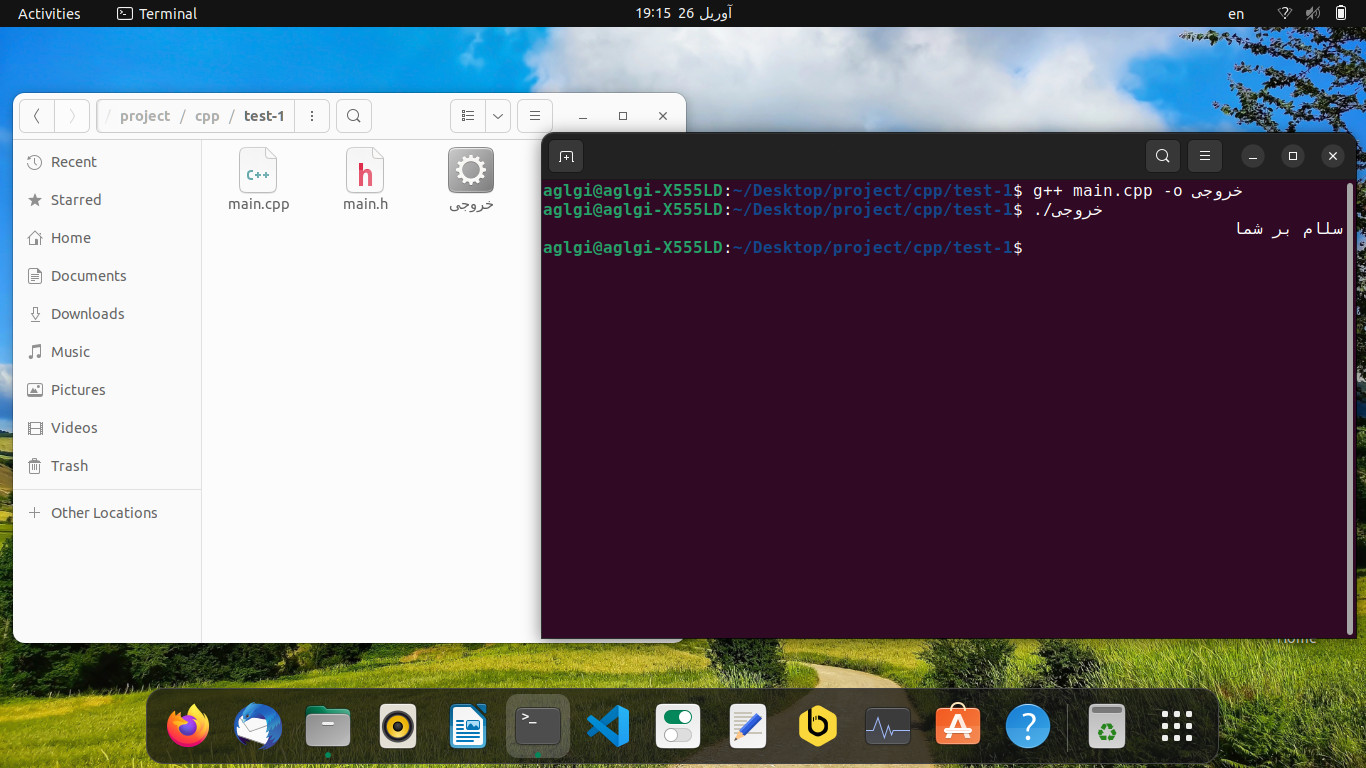The width and height of the screenshot is (1366, 768).
Task: Click the Files search button
Action: coord(354,116)
